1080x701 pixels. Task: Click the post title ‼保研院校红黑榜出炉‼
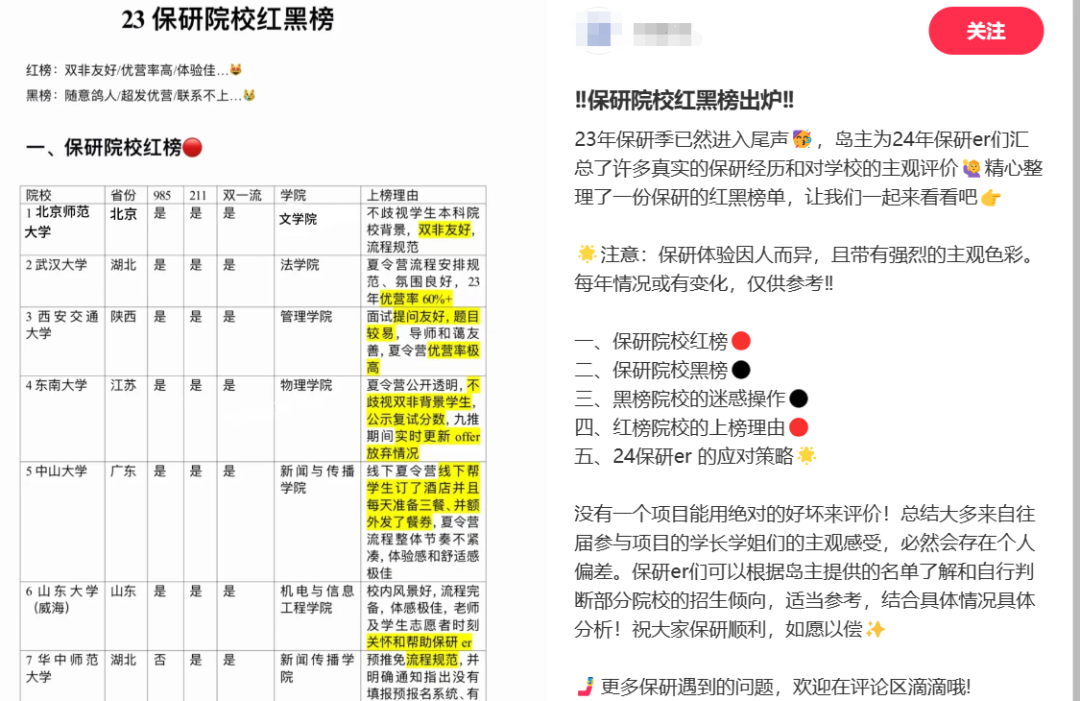(684, 101)
